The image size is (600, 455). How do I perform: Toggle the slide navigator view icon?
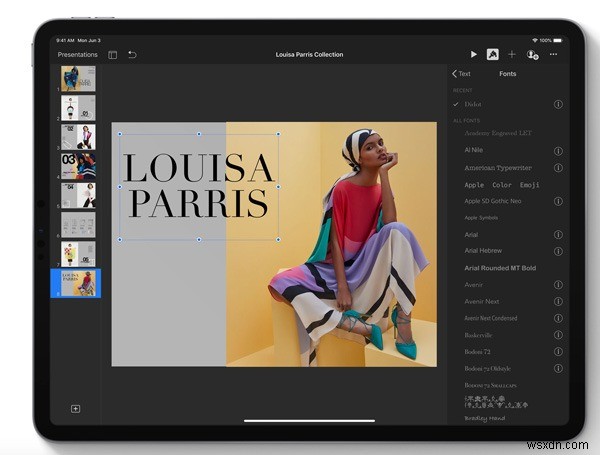click(x=112, y=55)
